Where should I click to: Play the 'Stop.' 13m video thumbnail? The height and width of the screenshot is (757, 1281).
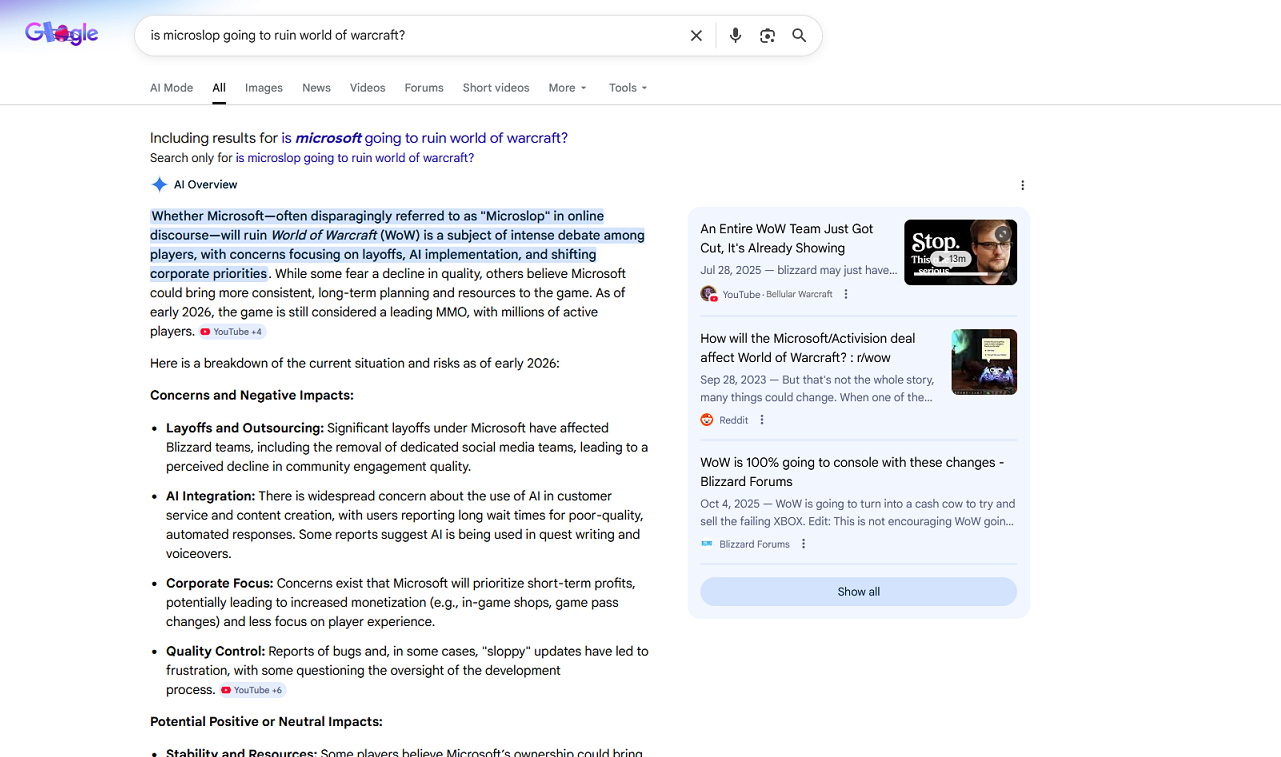click(960, 252)
